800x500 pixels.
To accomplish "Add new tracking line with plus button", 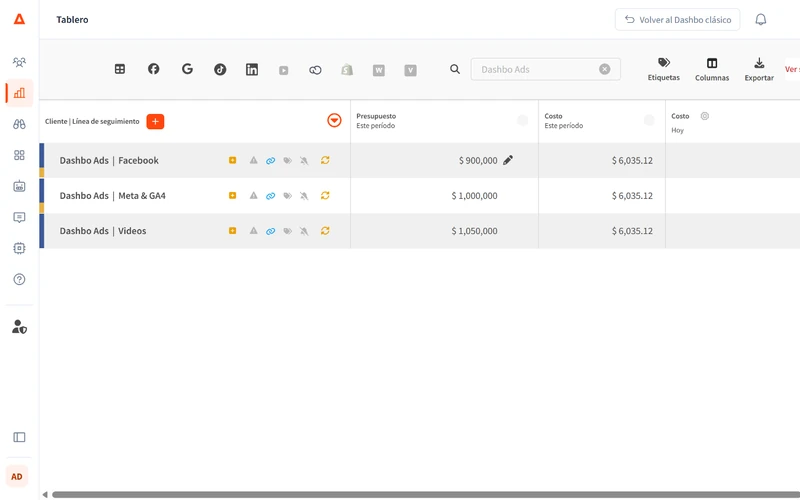I will (156, 121).
